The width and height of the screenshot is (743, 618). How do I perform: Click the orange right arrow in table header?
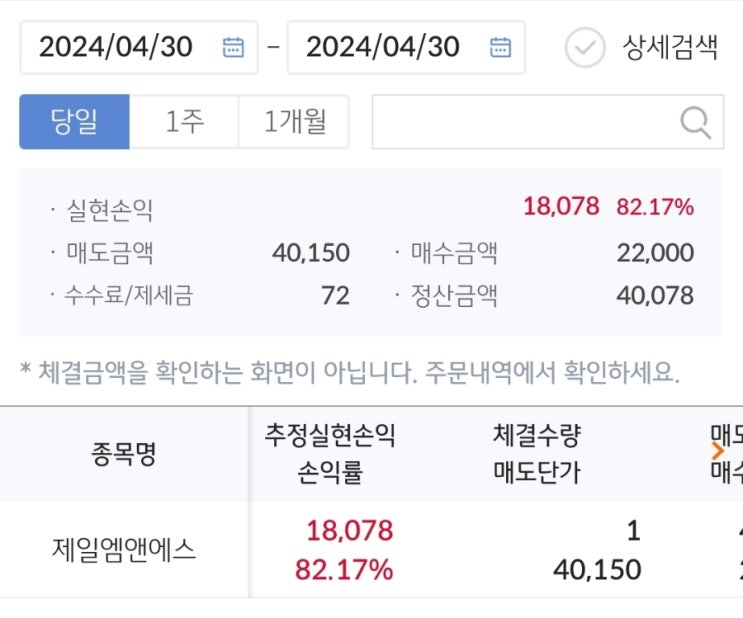click(x=717, y=452)
